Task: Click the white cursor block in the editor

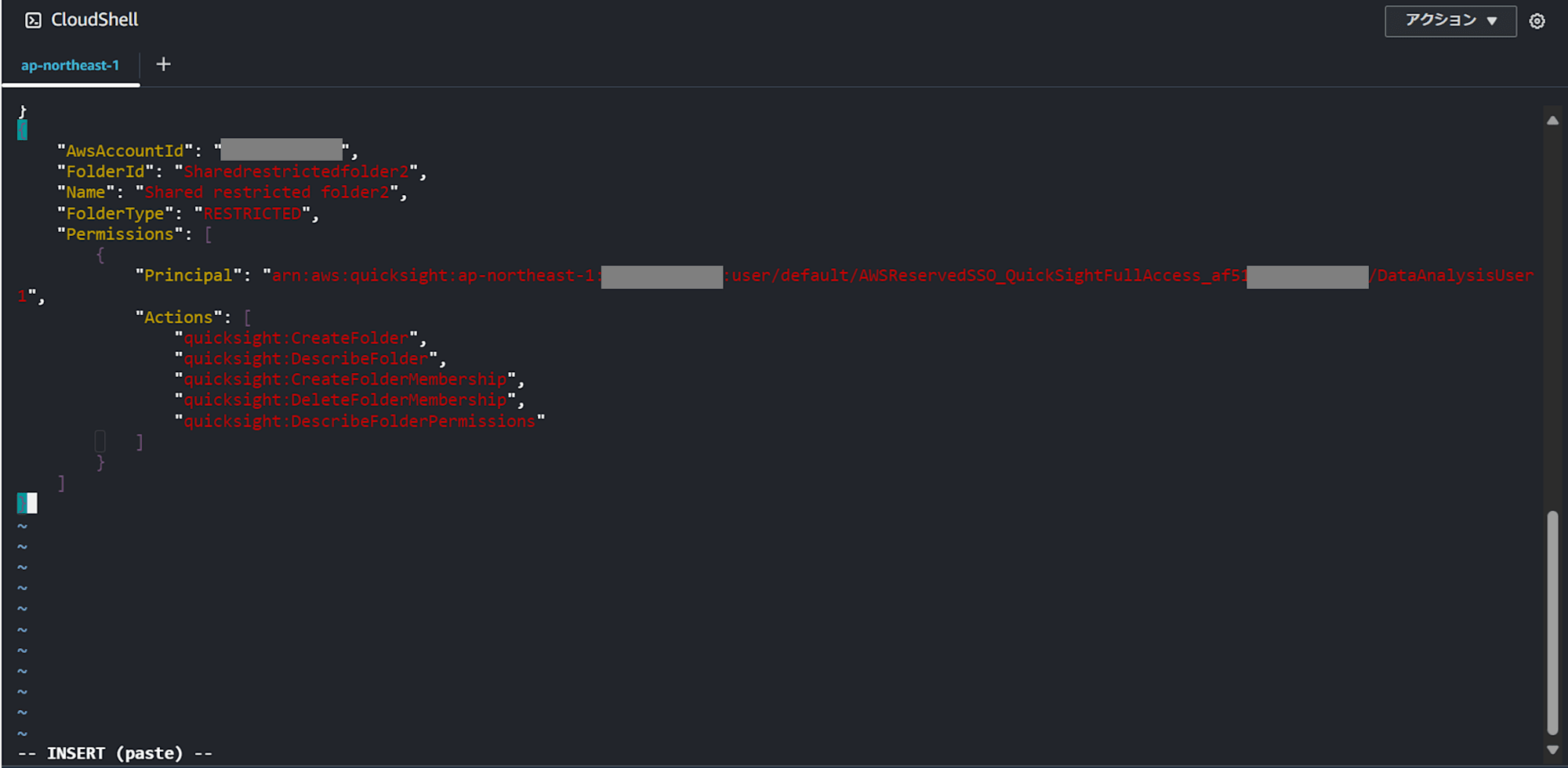Action: (x=32, y=503)
